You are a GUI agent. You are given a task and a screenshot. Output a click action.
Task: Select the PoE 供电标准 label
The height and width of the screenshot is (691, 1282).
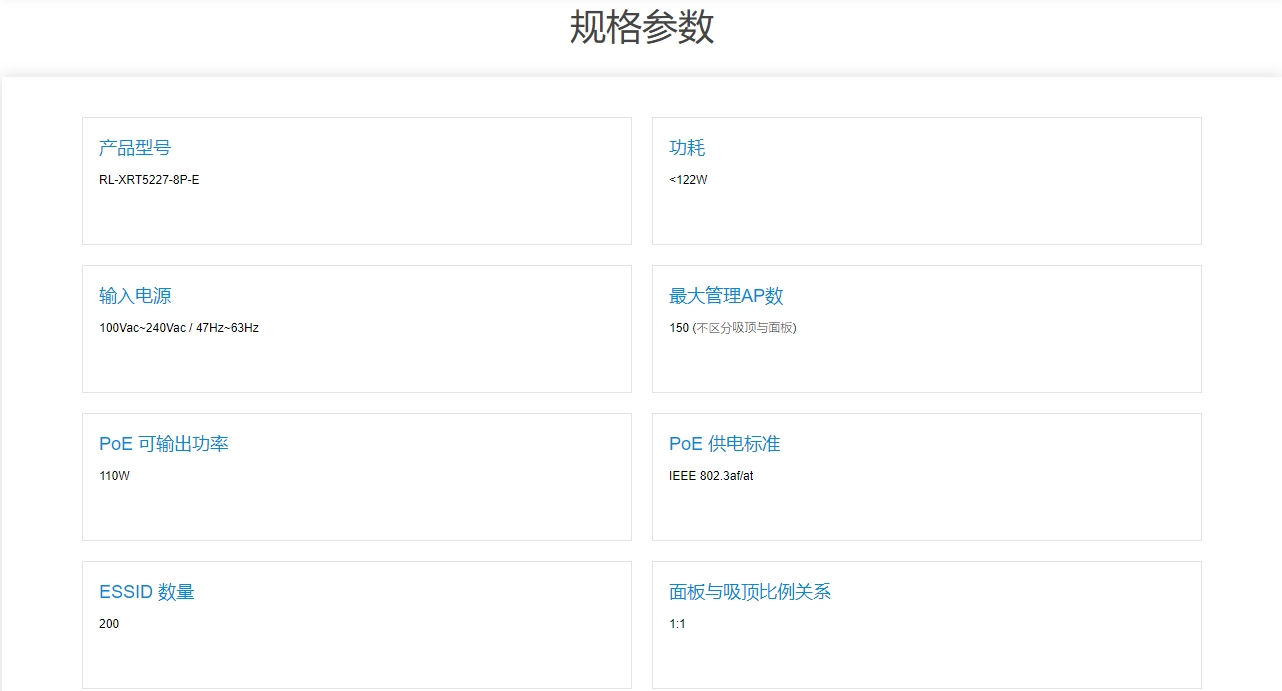725,444
